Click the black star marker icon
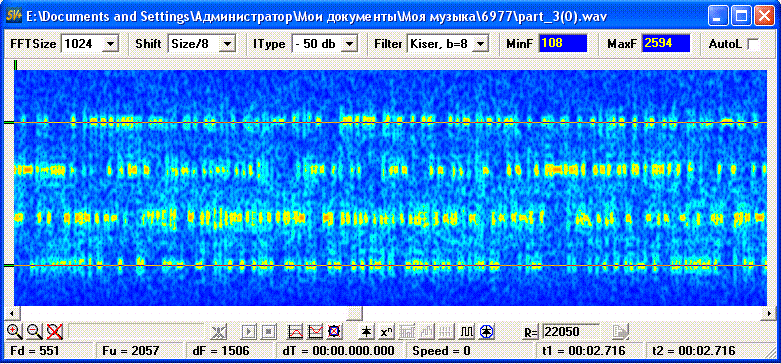 click(x=366, y=331)
